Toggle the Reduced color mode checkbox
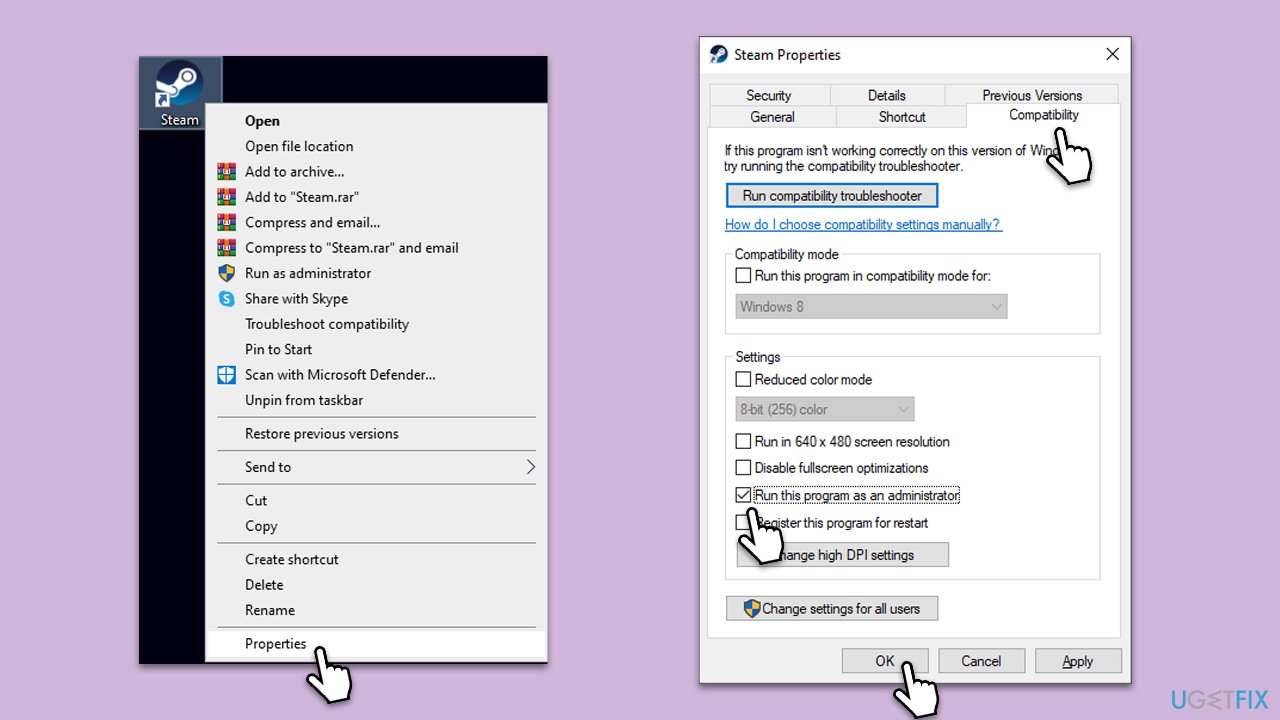 tap(743, 379)
